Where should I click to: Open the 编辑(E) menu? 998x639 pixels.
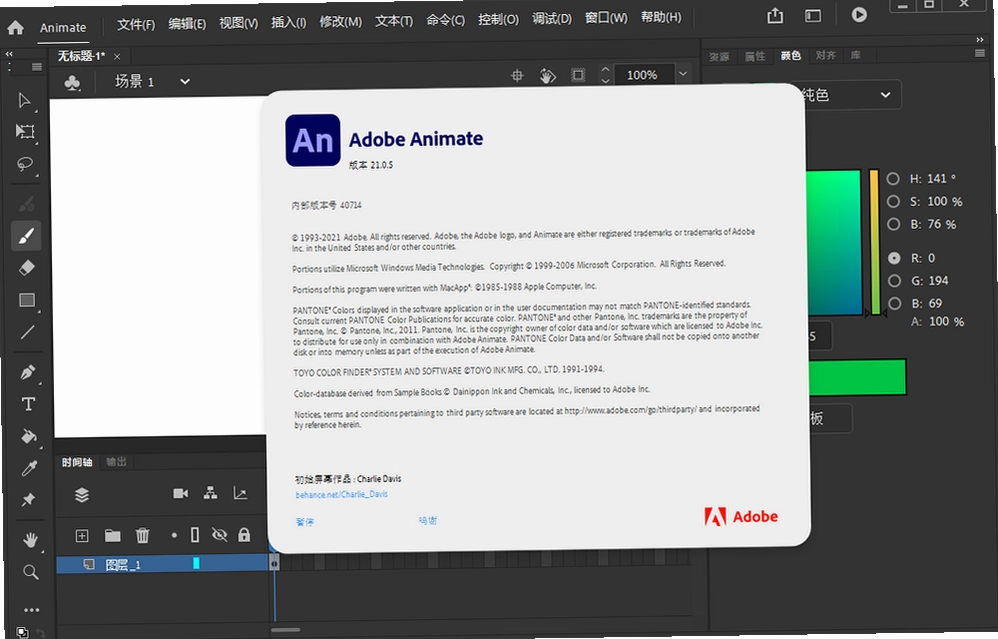[187, 24]
